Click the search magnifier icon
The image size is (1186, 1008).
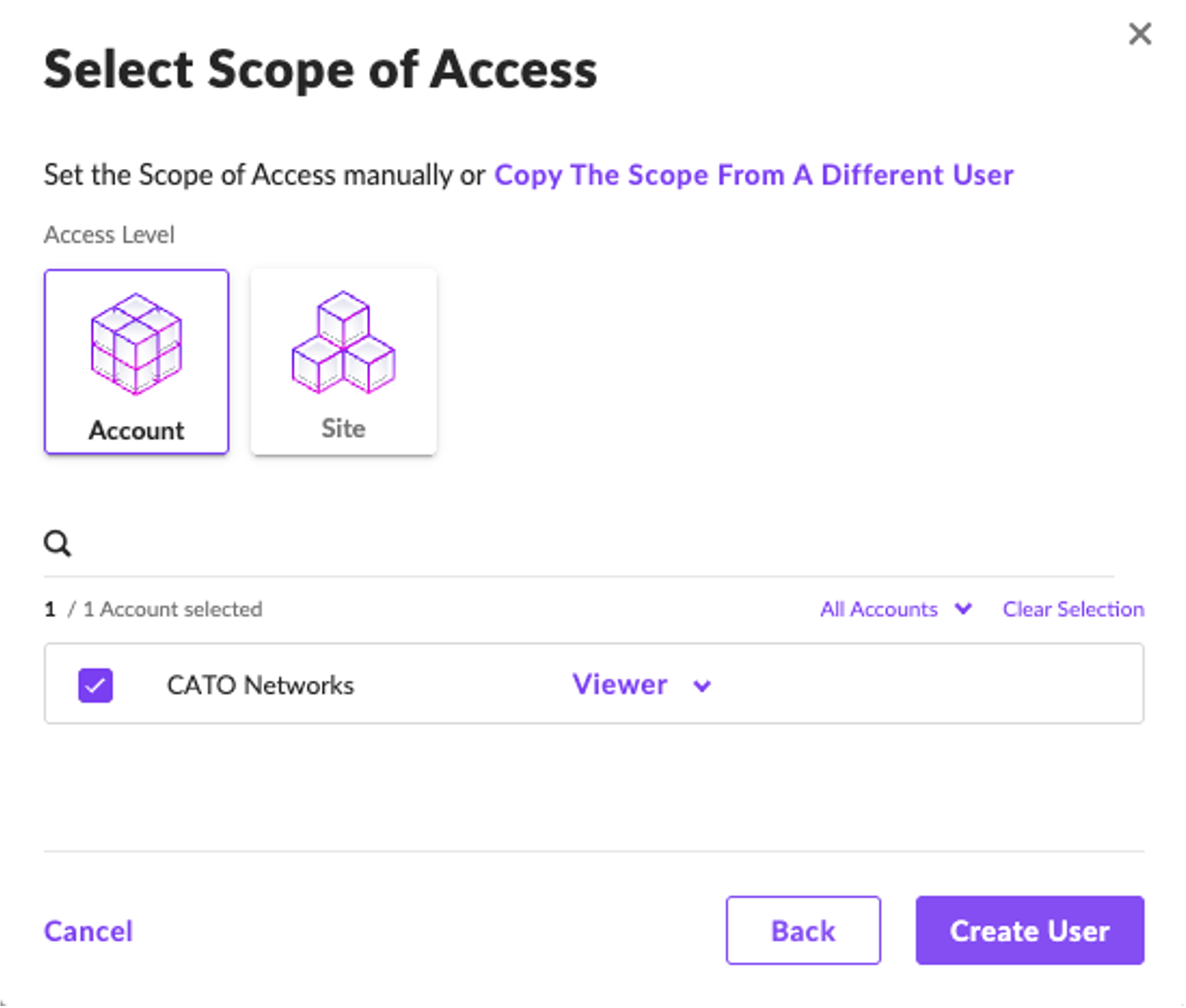tap(57, 542)
